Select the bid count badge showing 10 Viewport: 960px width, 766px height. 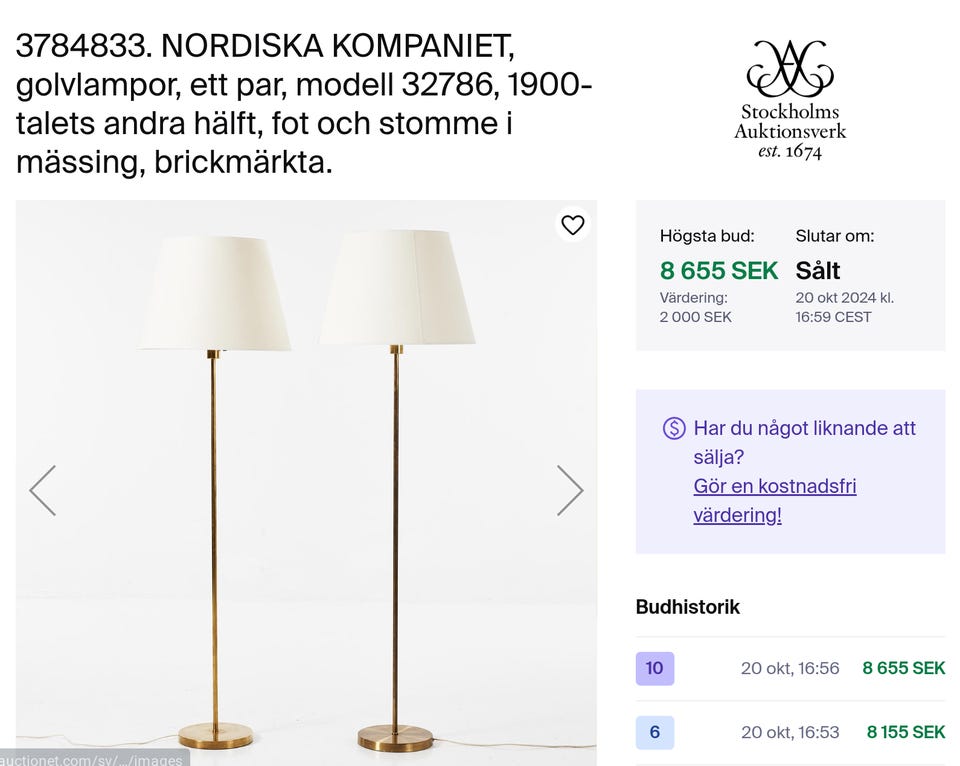654,668
